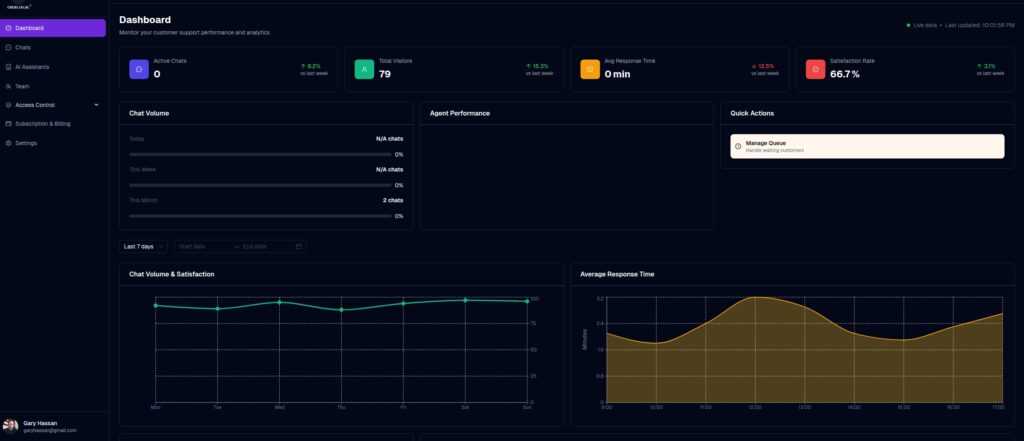1024x441 pixels.
Task: Go to Chats in the sidebar
Action: (x=53, y=48)
